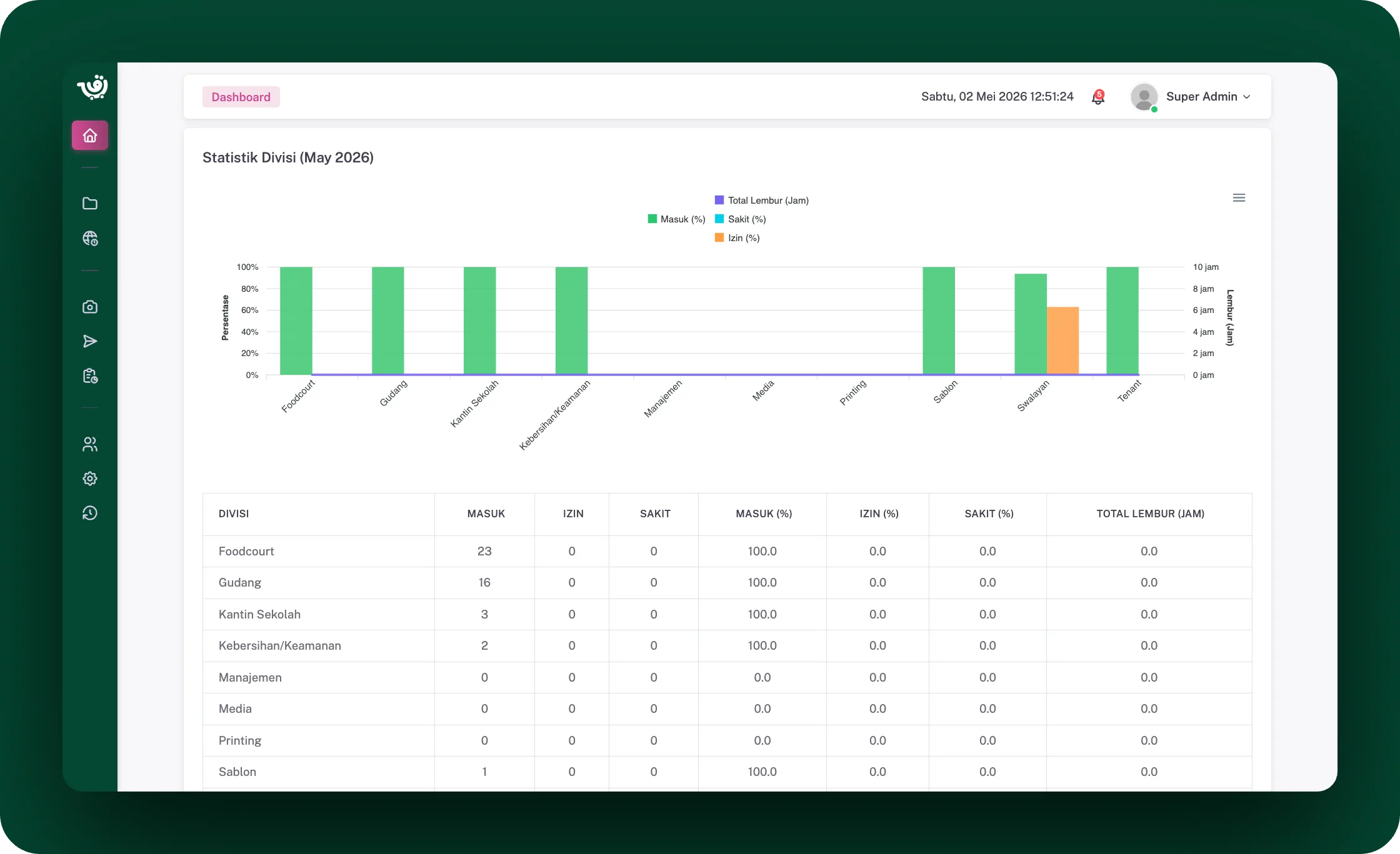Open the history clock sidebar icon
The height and width of the screenshot is (854, 1400).
point(90,513)
